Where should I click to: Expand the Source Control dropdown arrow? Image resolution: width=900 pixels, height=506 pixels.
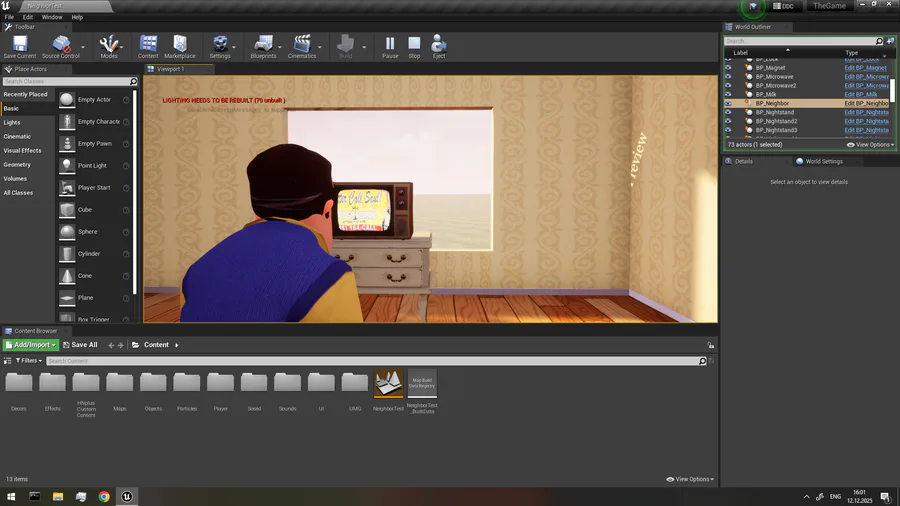click(83, 47)
